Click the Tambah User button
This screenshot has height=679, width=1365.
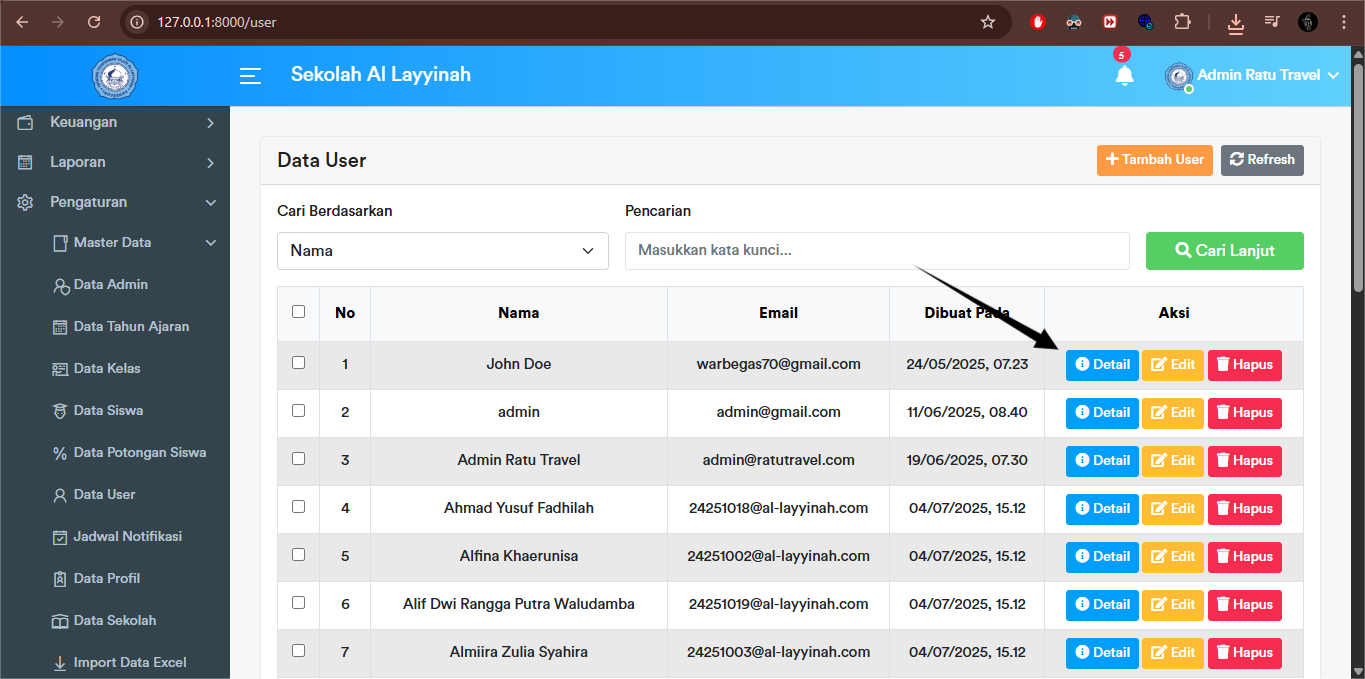click(1154, 159)
